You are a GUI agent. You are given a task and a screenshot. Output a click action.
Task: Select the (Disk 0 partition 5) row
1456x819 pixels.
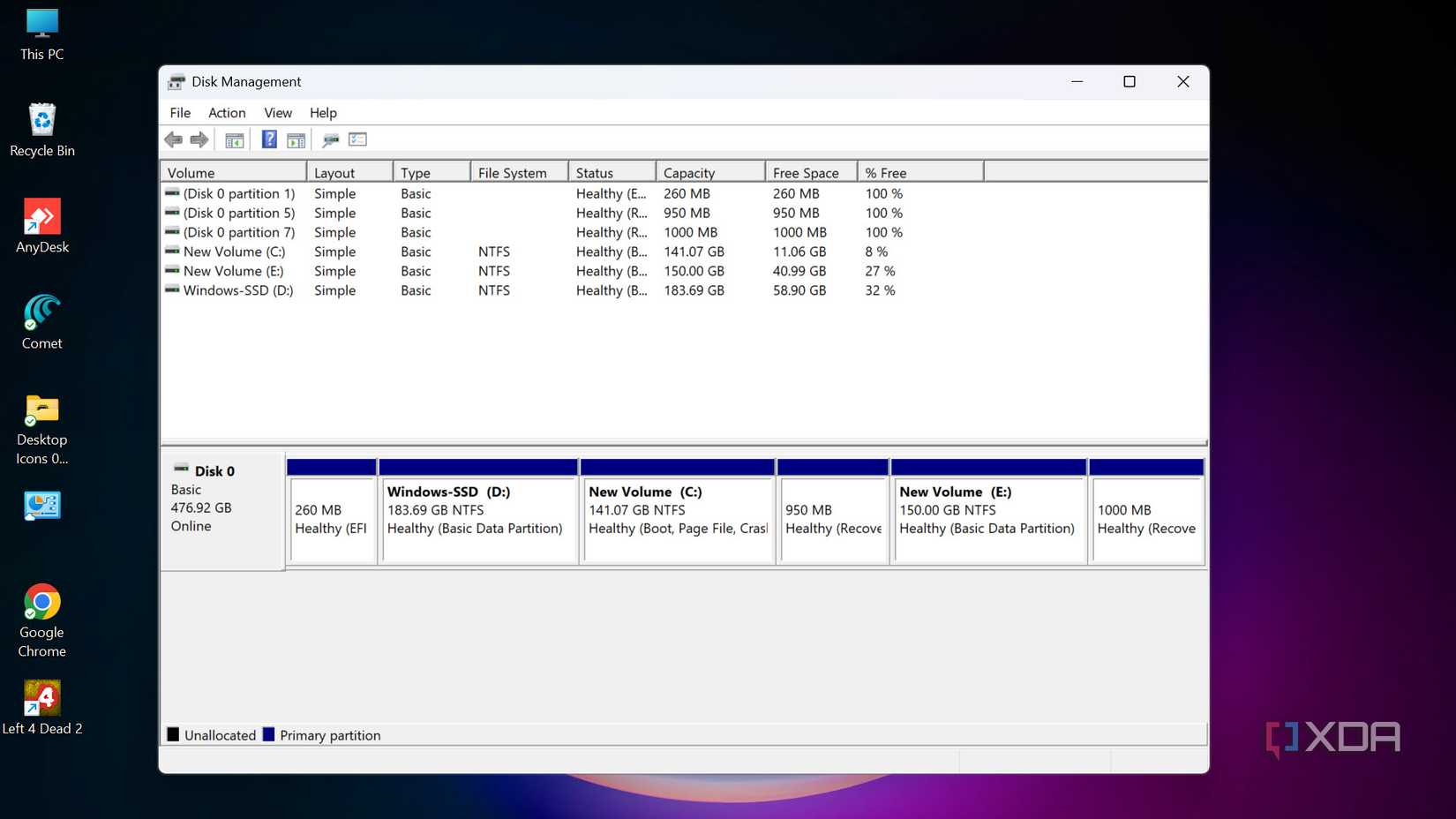[x=684, y=213]
